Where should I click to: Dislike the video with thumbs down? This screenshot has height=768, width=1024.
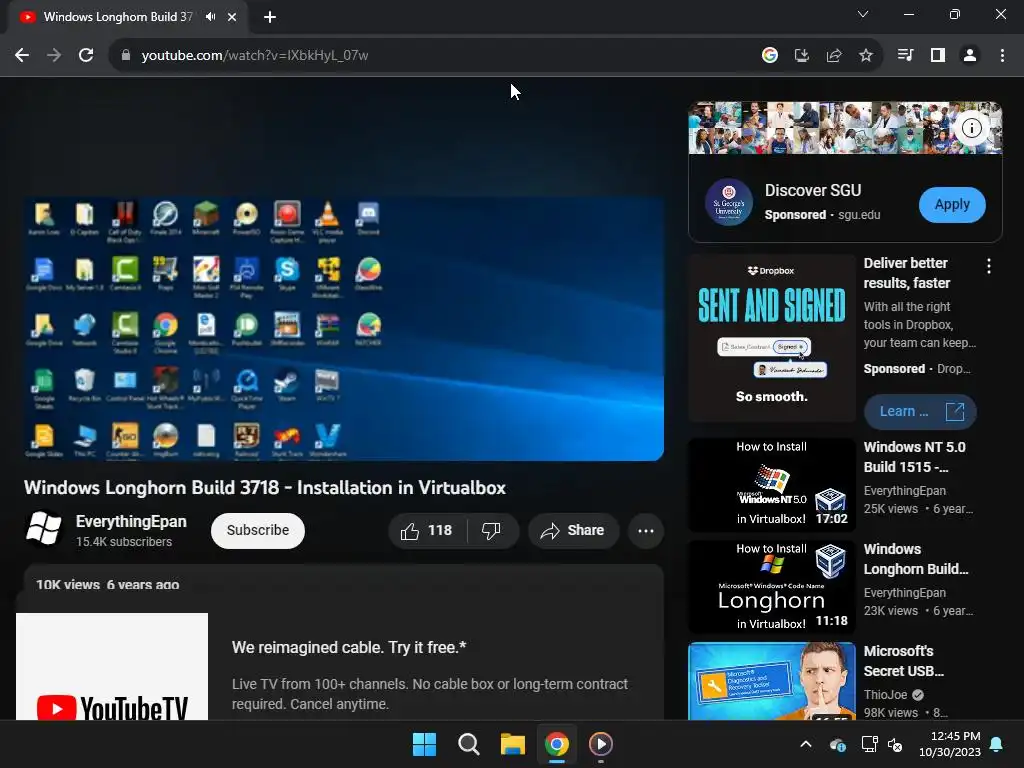(492, 531)
